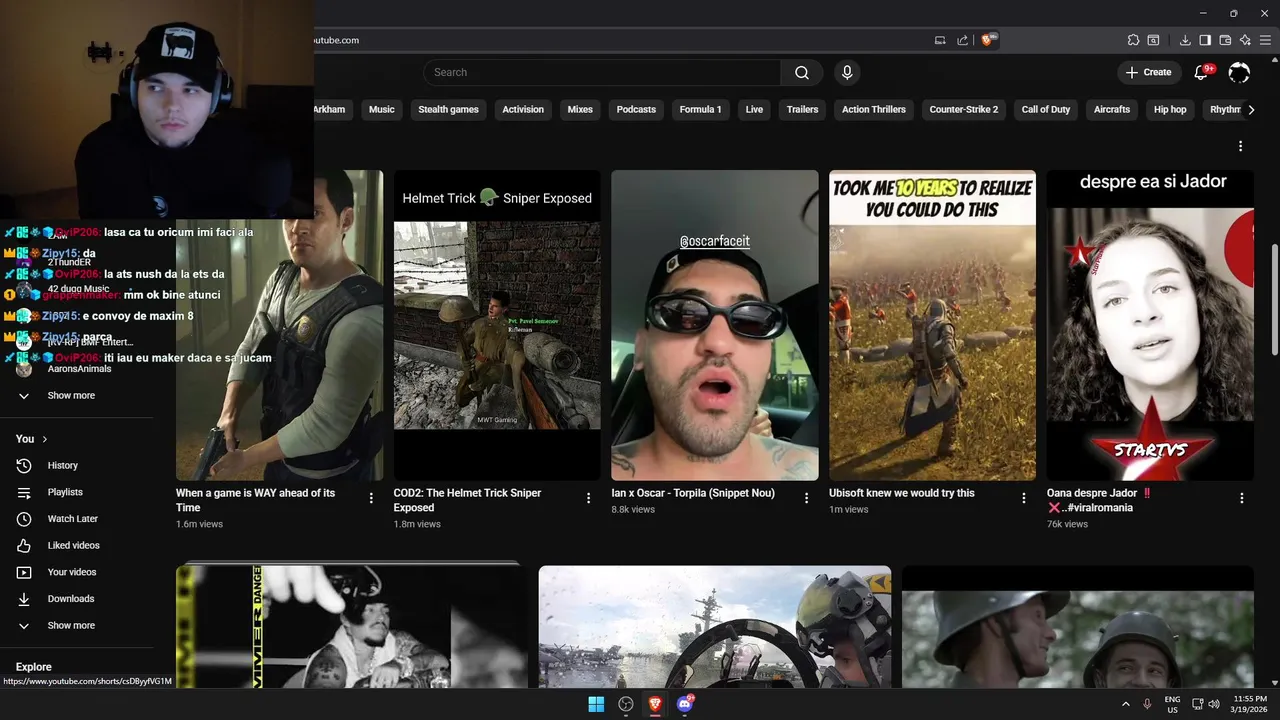Open the fighter jet cockpit video thumbnail
The width and height of the screenshot is (1280, 720).
click(x=715, y=628)
